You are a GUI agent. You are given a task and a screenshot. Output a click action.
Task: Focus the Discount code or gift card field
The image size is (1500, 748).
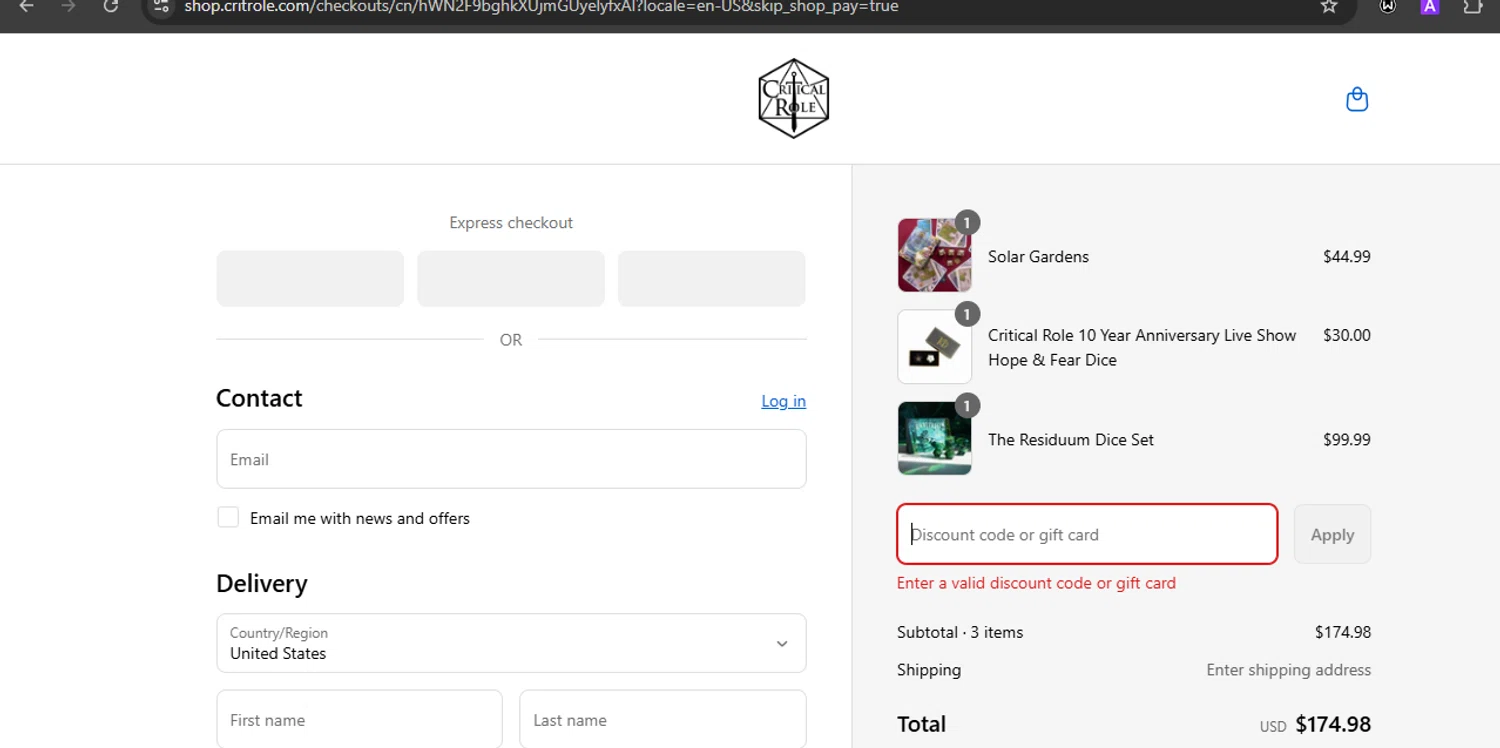coord(1087,534)
